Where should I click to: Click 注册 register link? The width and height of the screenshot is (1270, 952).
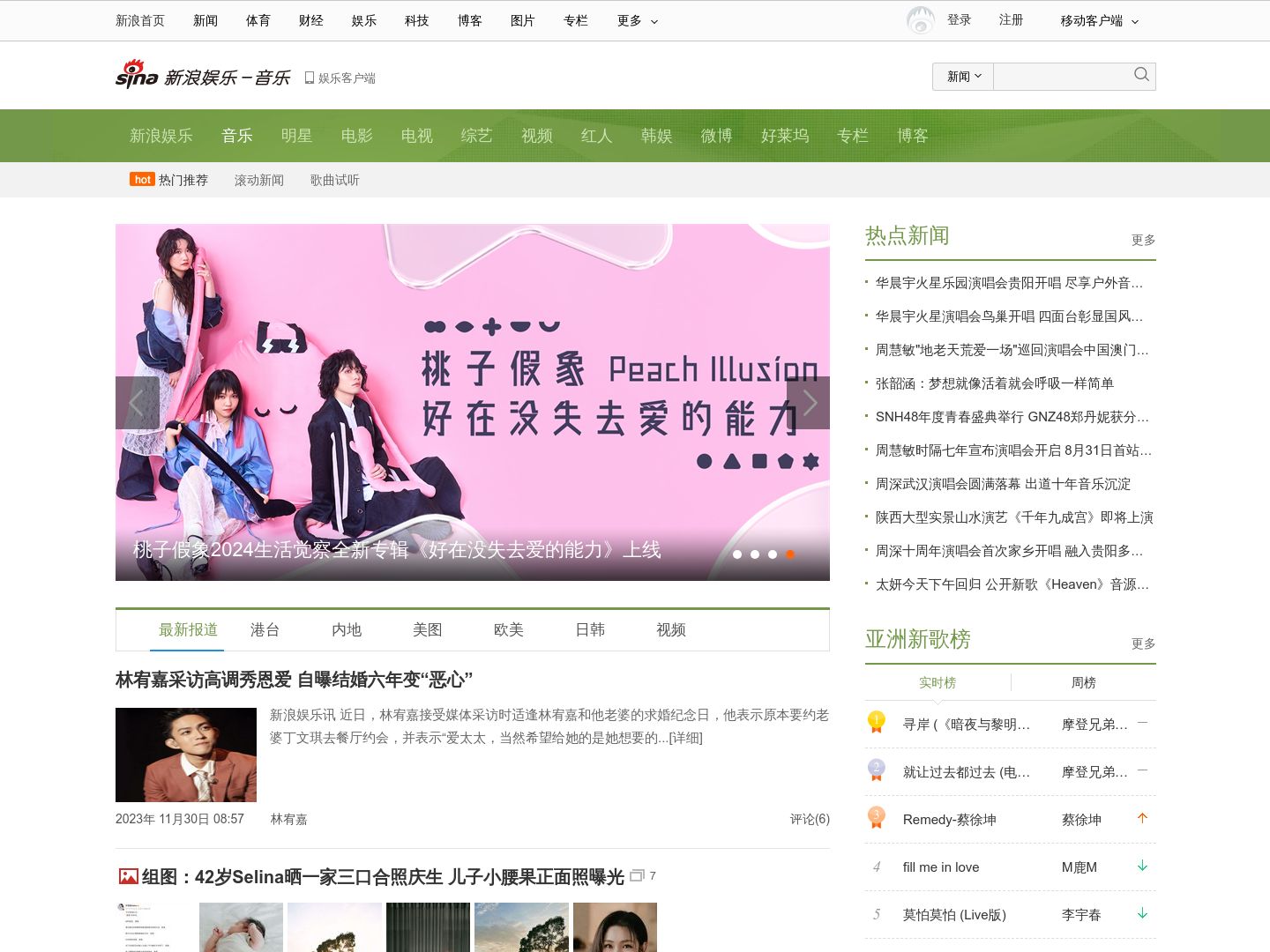1012,19
